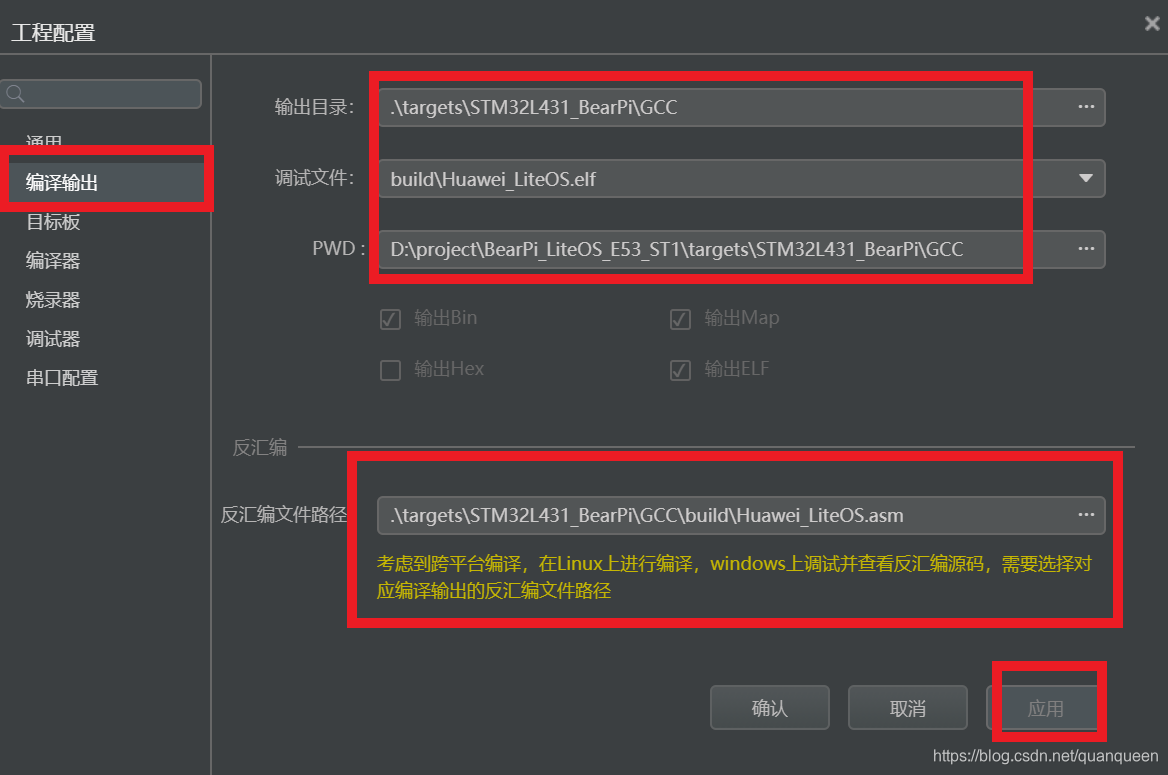Click the build\Huawei_LiteOS.elf debug file field
The image size is (1168, 775).
coord(741,178)
